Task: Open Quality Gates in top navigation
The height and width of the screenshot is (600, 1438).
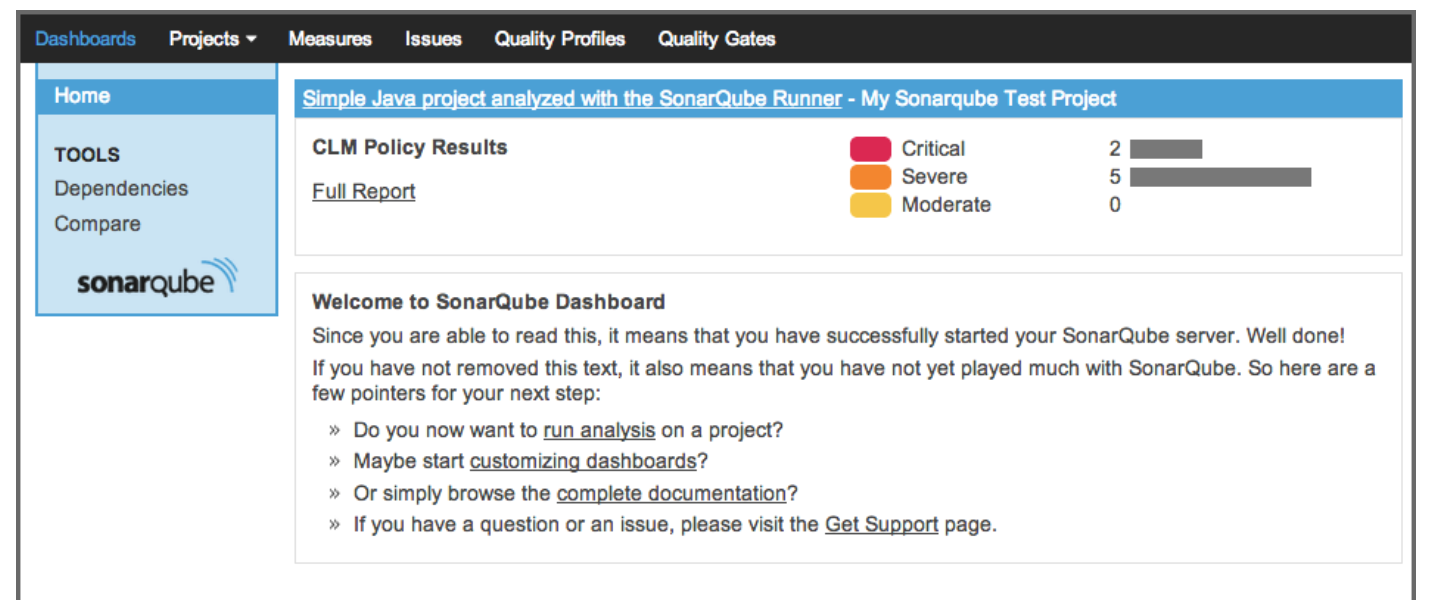Action: [x=716, y=39]
